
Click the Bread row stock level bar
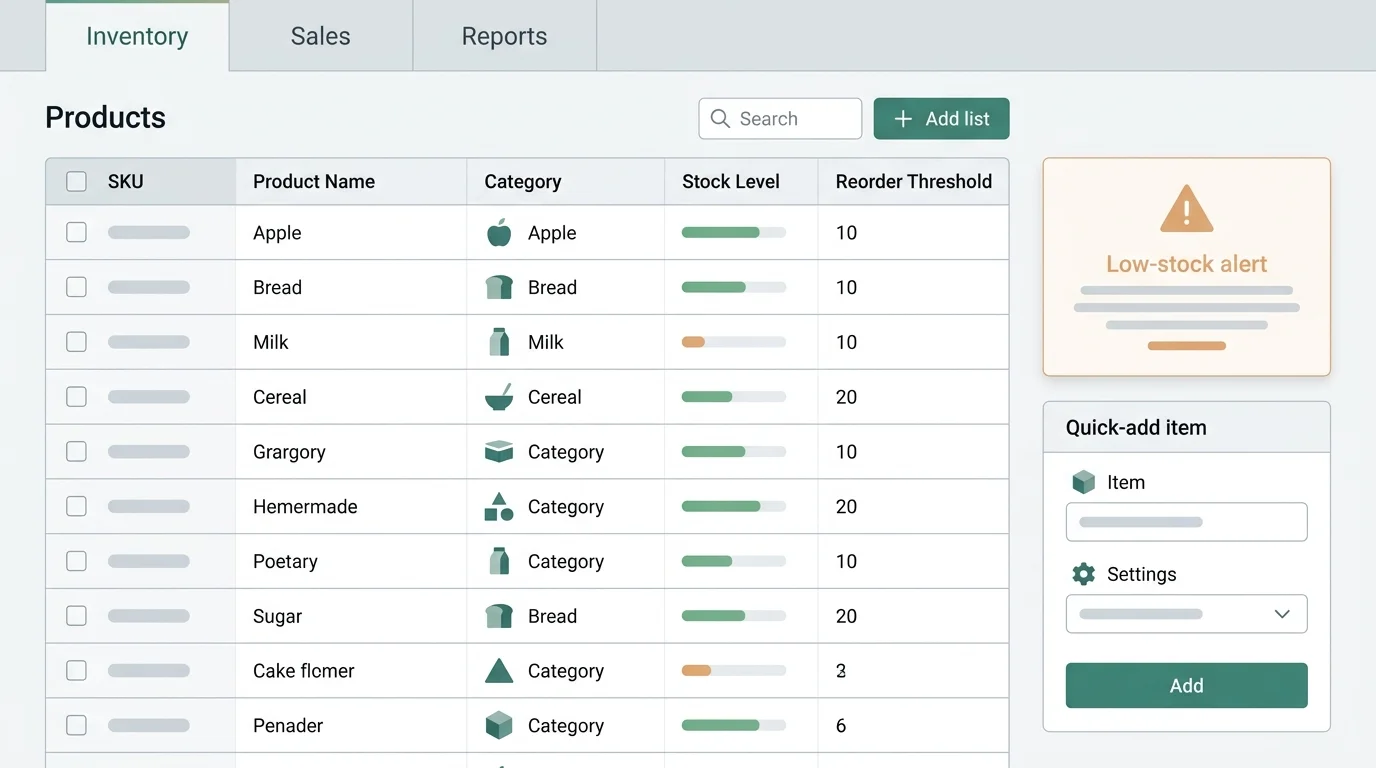pos(734,287)
